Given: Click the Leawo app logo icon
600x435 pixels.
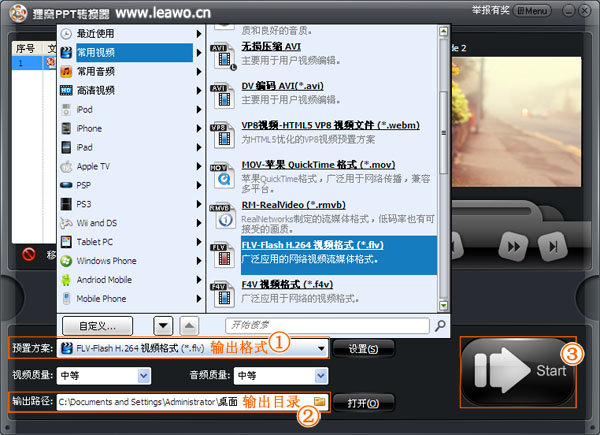Looking at the screenshot, I should [x=18, y=14].
